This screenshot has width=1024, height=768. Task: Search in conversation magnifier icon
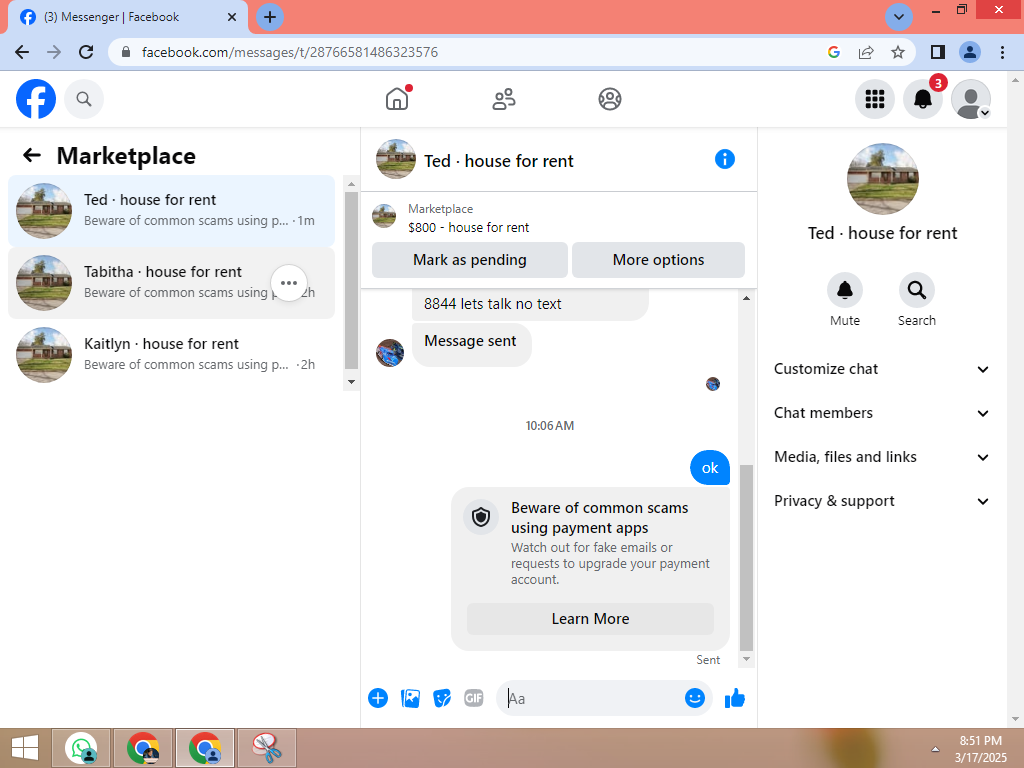point(916,290)
